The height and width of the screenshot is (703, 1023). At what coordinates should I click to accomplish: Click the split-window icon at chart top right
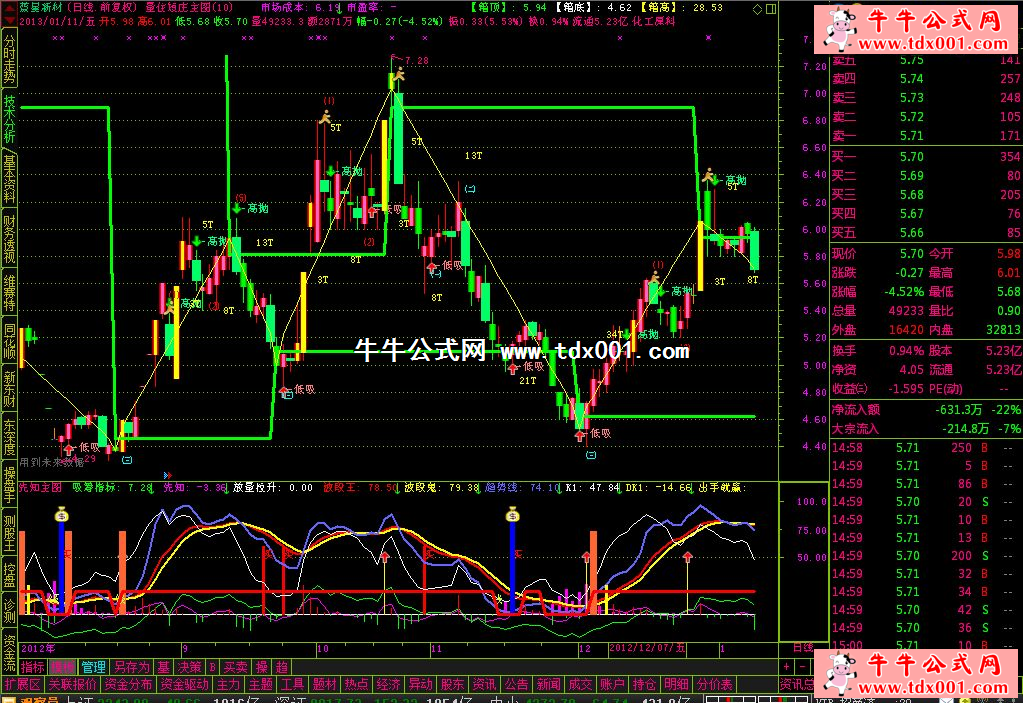[x=771, y=9]
